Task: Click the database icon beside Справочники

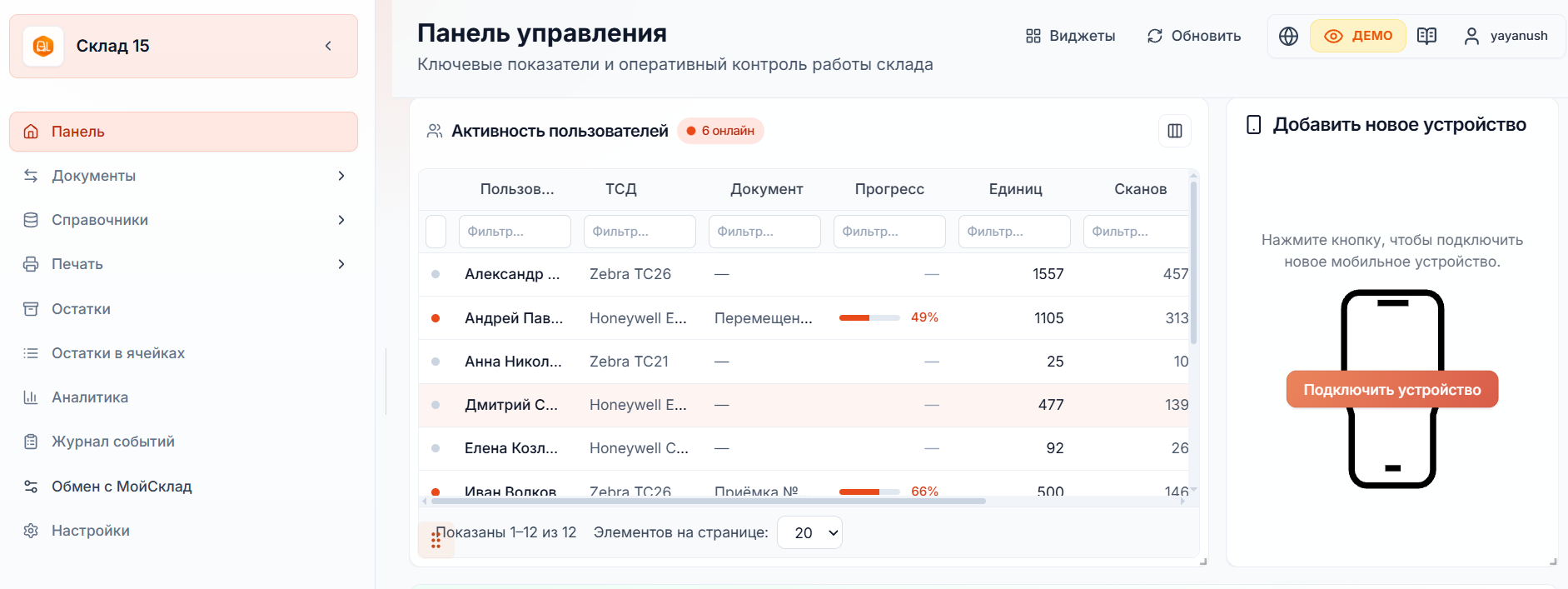Action: [x=31, y=220]
